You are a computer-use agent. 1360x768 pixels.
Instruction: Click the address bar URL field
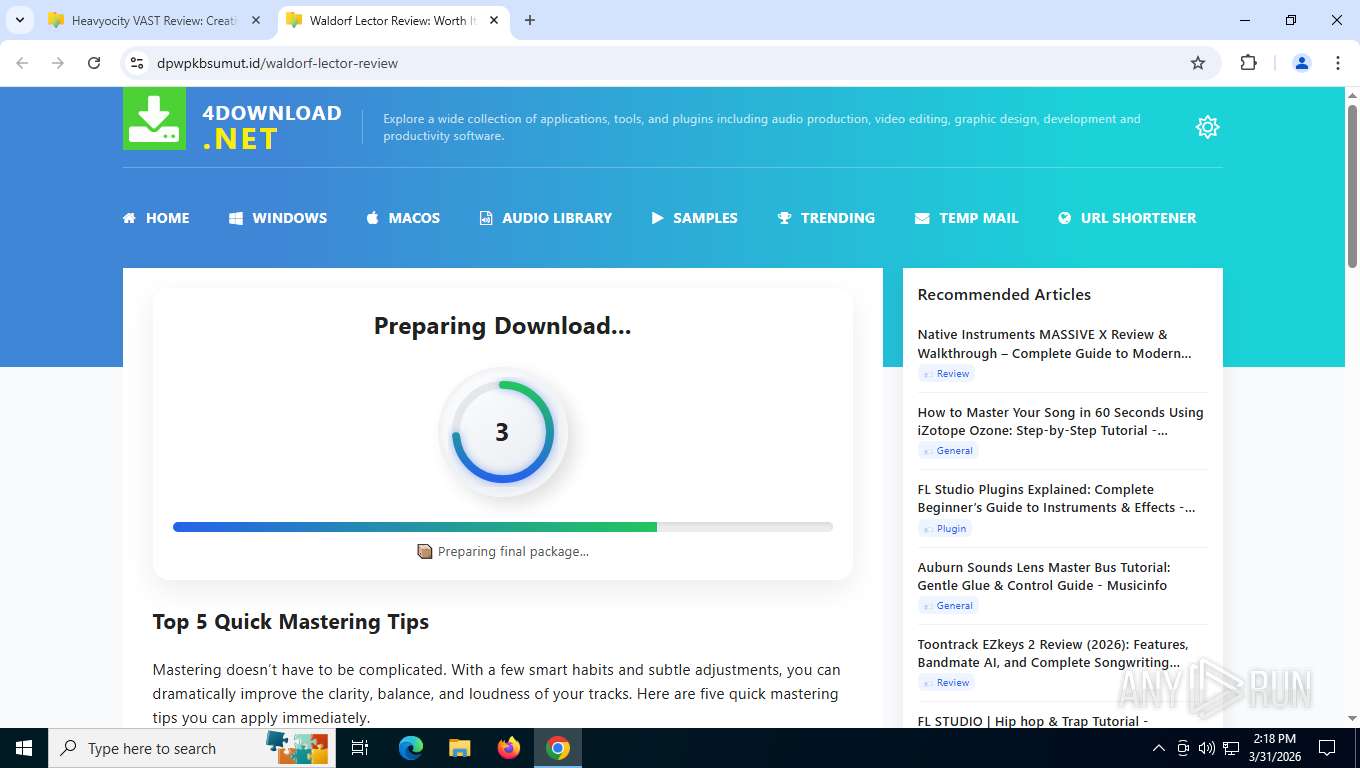(670, 63)
